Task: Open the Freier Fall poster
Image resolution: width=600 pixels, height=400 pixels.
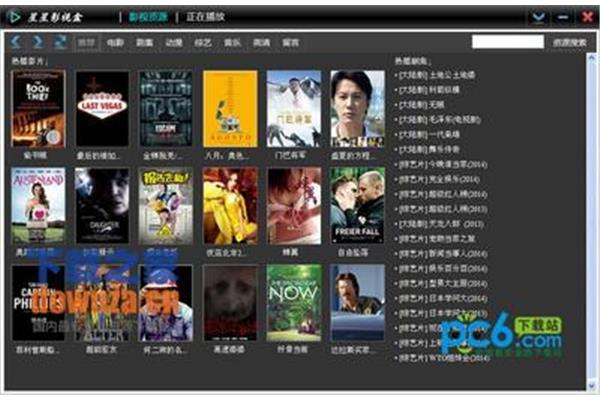Action: (357, 206)
